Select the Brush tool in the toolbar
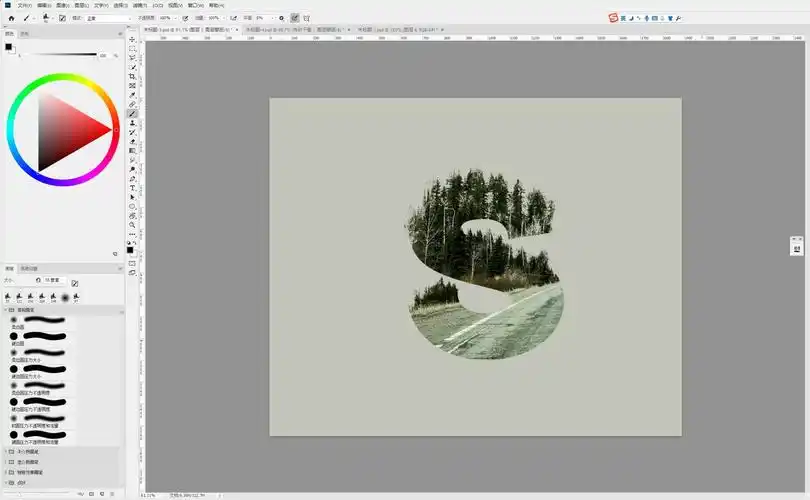Viewport: 810px width, 500px height. [x=133, y=114]
